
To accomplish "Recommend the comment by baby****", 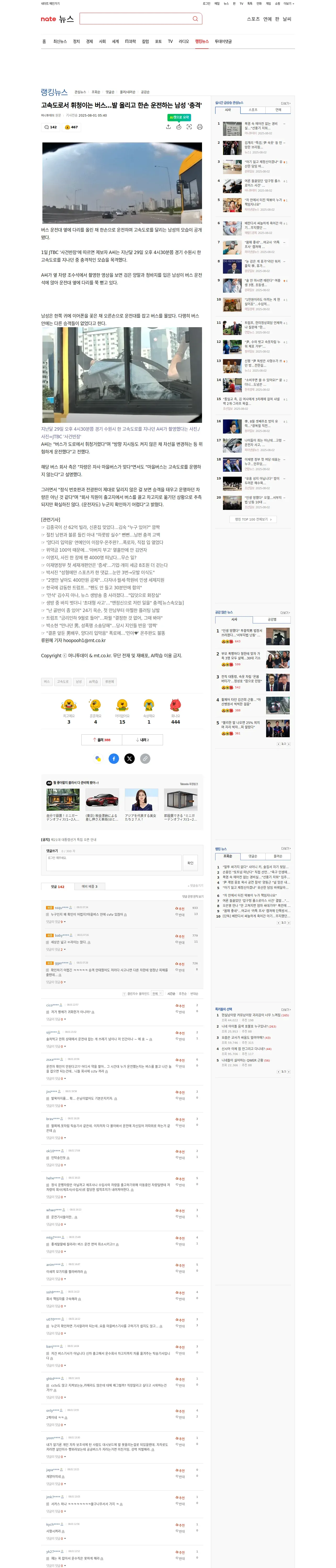I will click(x=180, y=936).
